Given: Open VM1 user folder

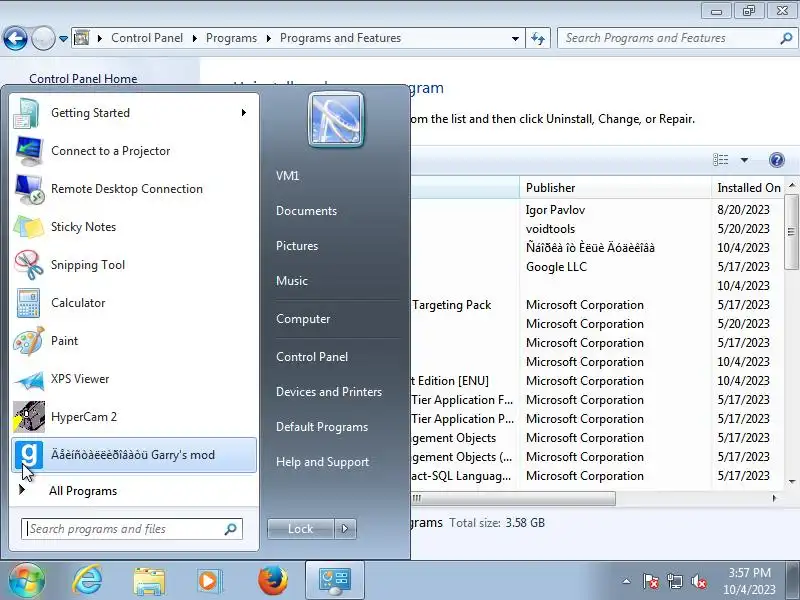Looking at the screenshot, I should 288,176.
